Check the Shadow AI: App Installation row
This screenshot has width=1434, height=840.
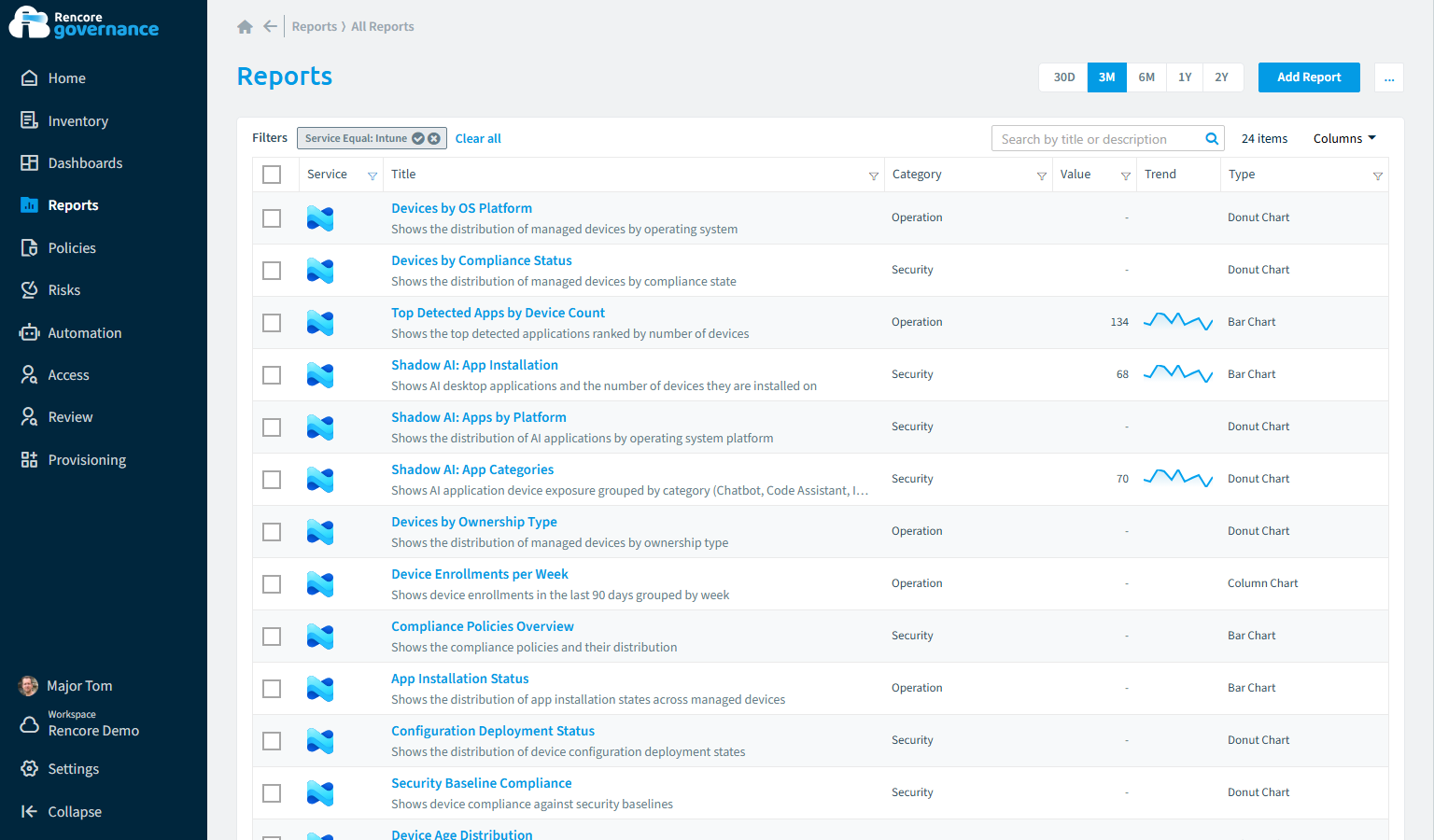272,375
